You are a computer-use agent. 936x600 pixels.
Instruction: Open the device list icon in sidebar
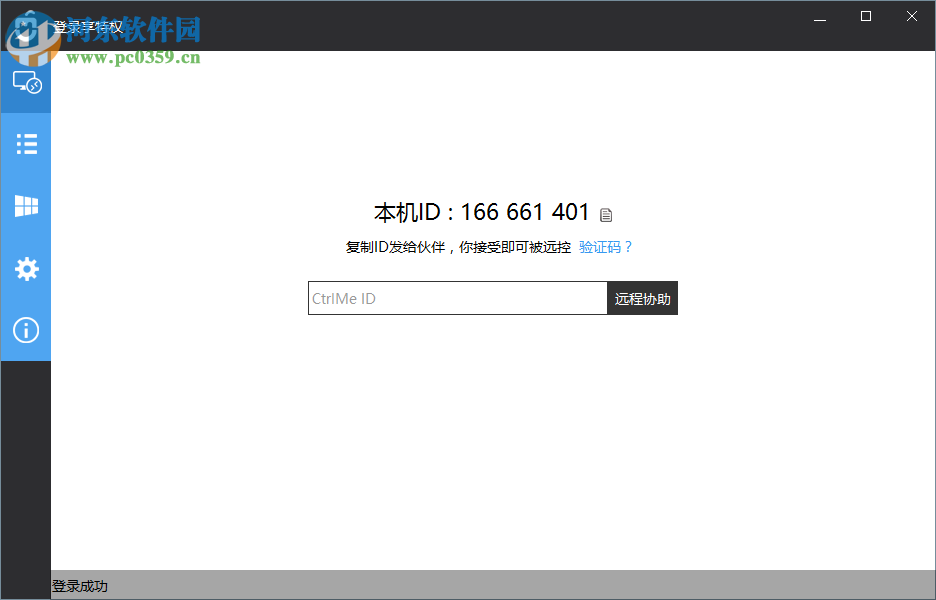point(26,144)
